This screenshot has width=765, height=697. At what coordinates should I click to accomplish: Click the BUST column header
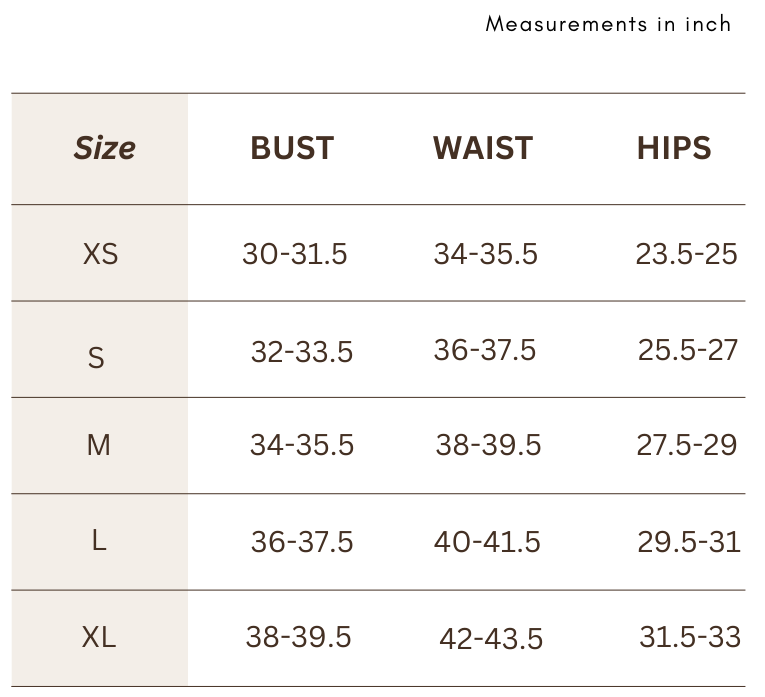(x=292, y=148)
